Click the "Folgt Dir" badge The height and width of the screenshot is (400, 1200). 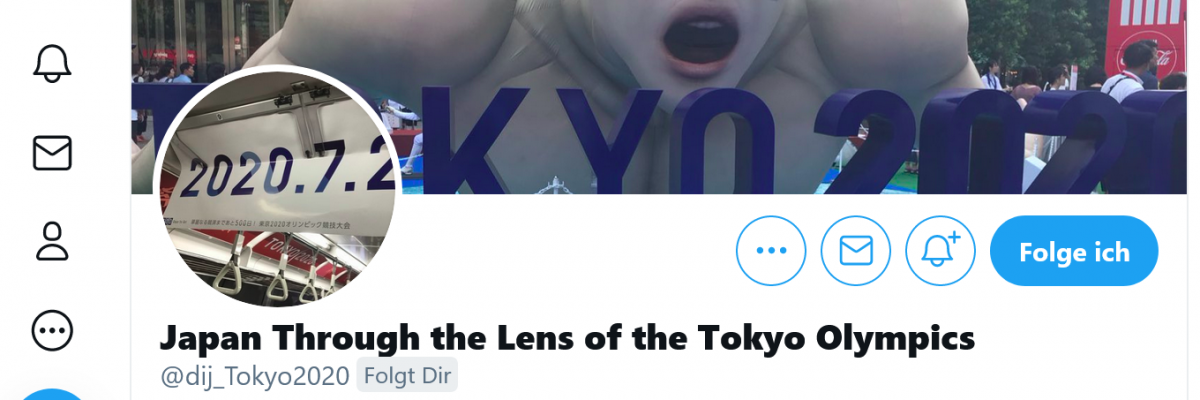[x=407, y=376]
